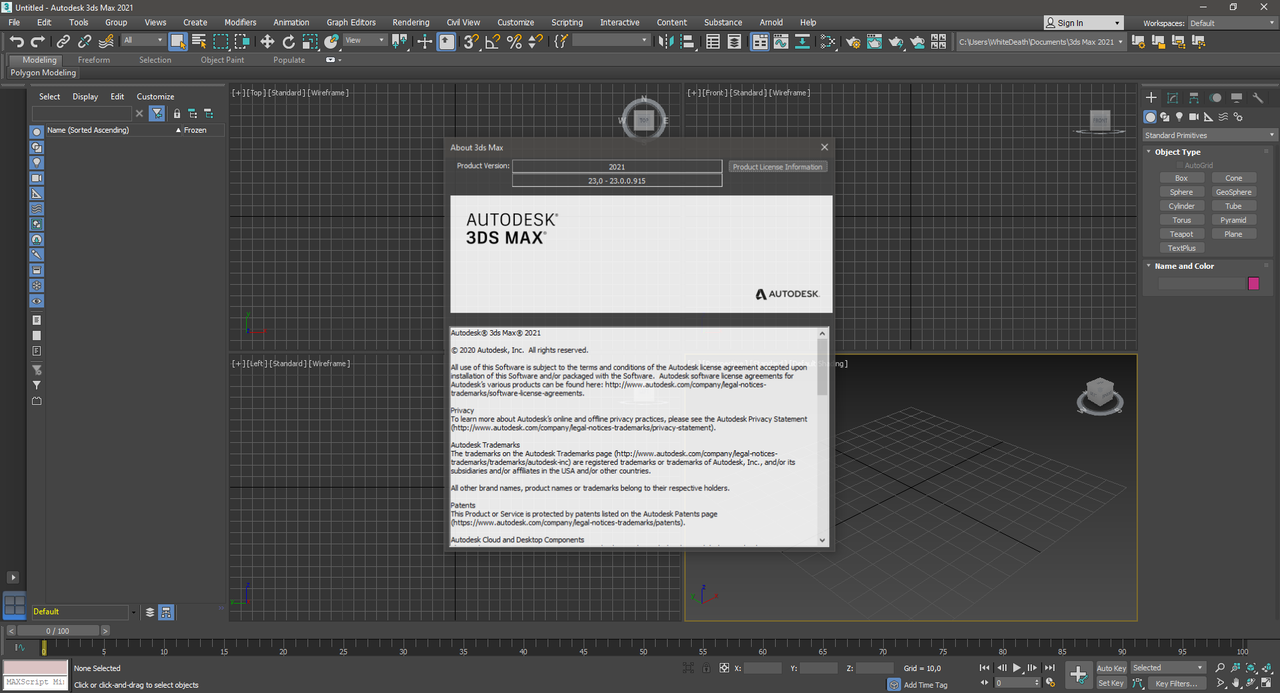The width and height of the screenshot is (1280, 693).
Task: Open the Scripting menu
Action: pos(567,22)
